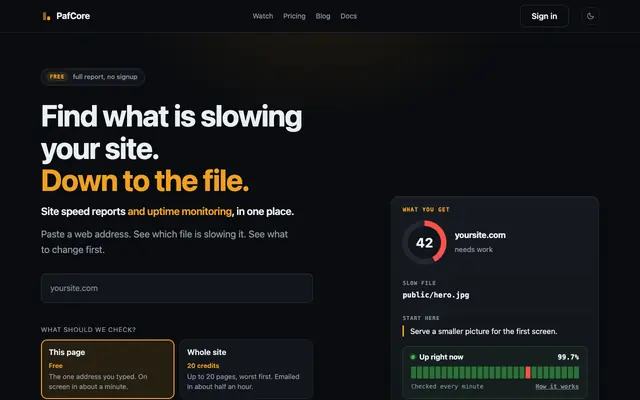
Task: Select the This page option card
Action: point(108,369)
